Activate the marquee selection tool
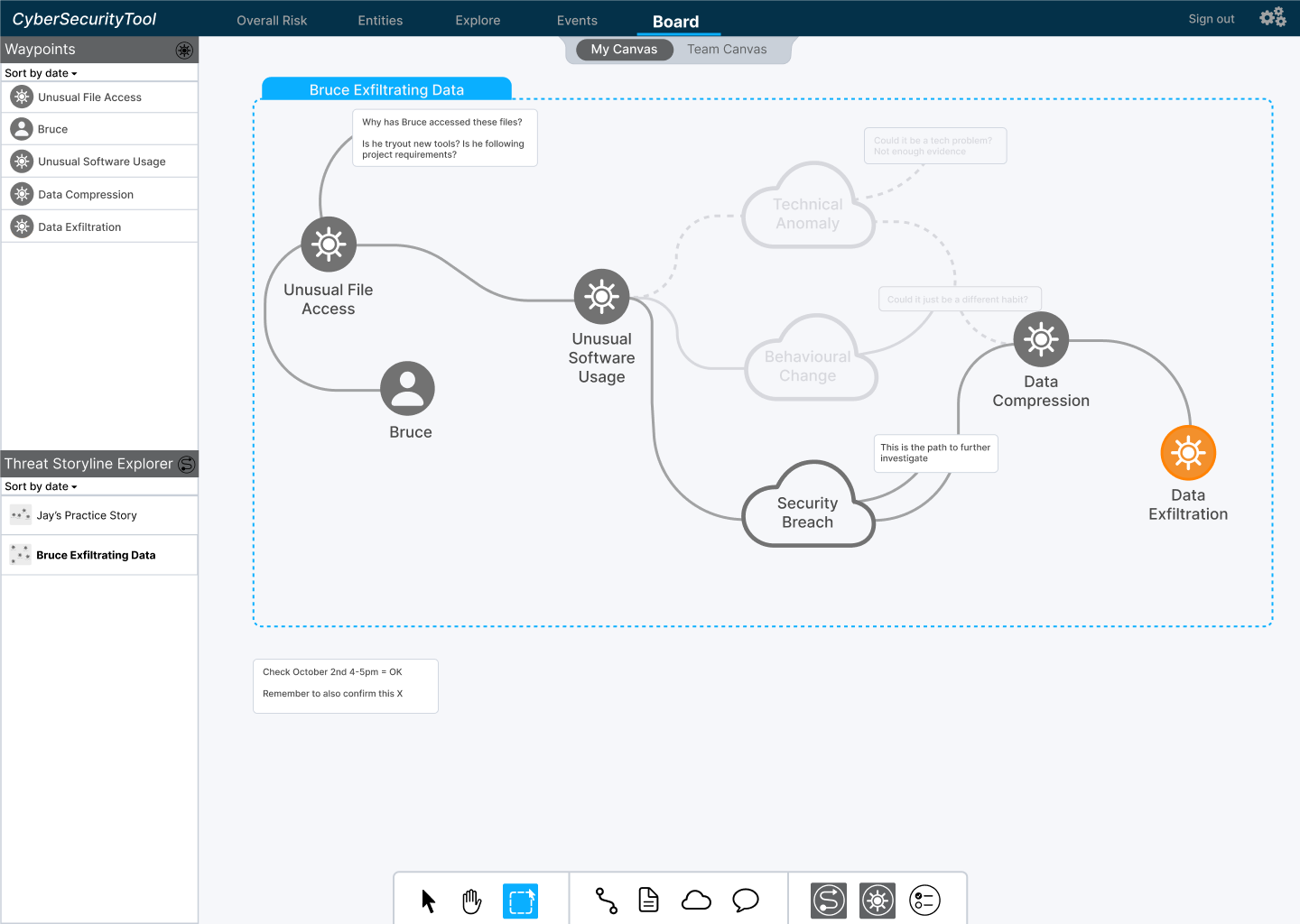Viewport: 1300px width, 924px height. click(520, 901)
